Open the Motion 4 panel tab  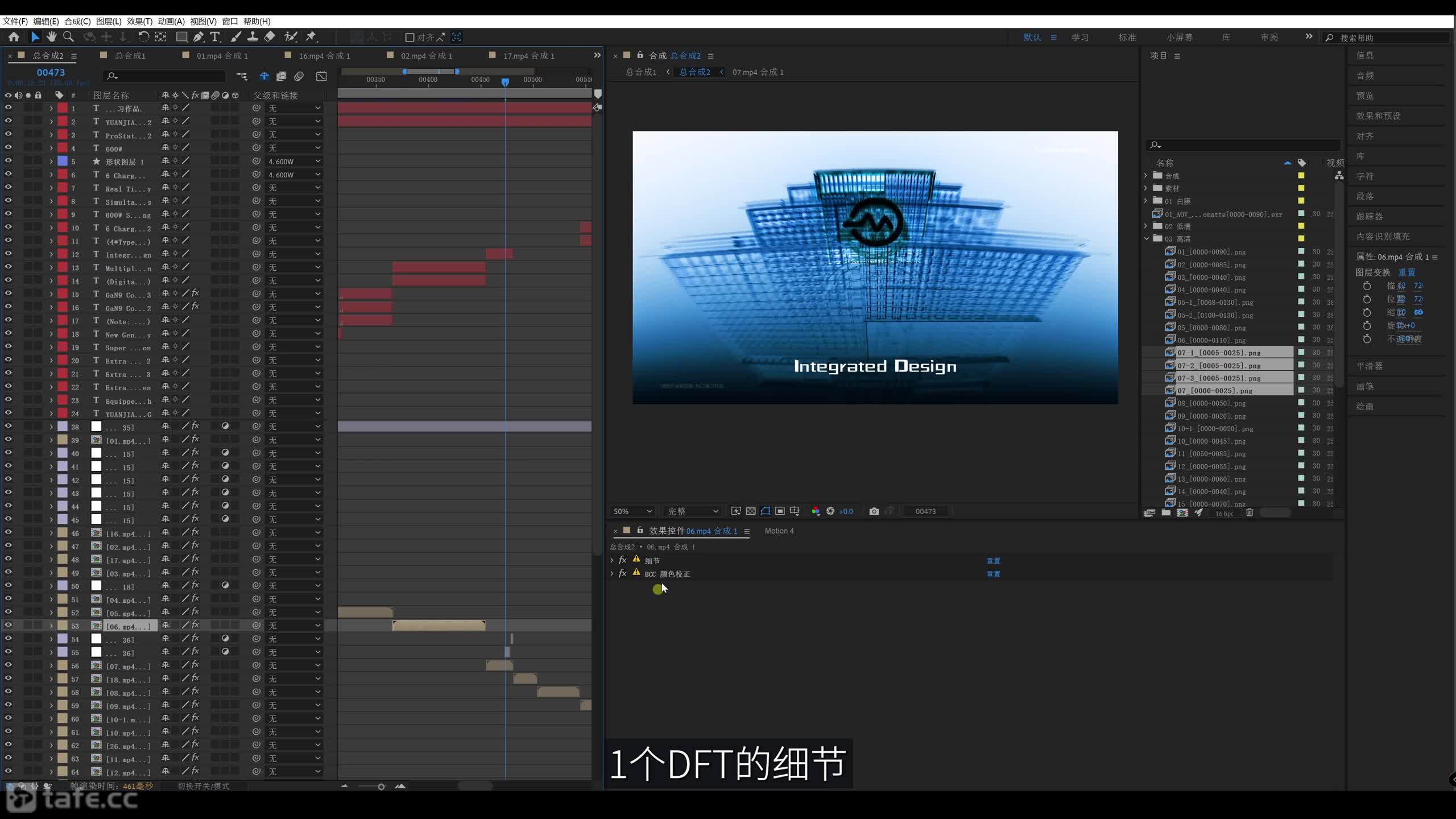(x=779, y=531)
